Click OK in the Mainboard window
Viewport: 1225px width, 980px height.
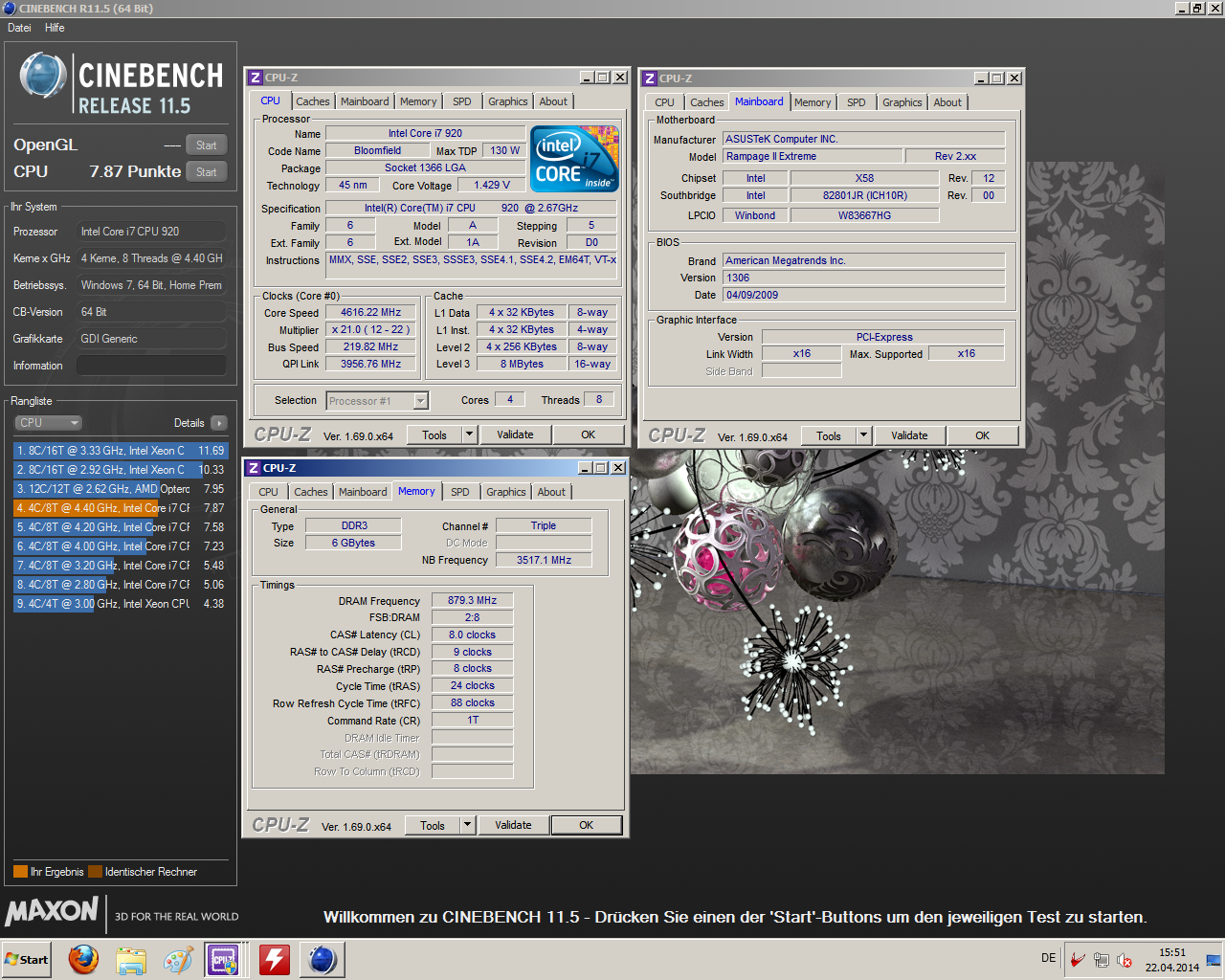(x=982, y=435)
